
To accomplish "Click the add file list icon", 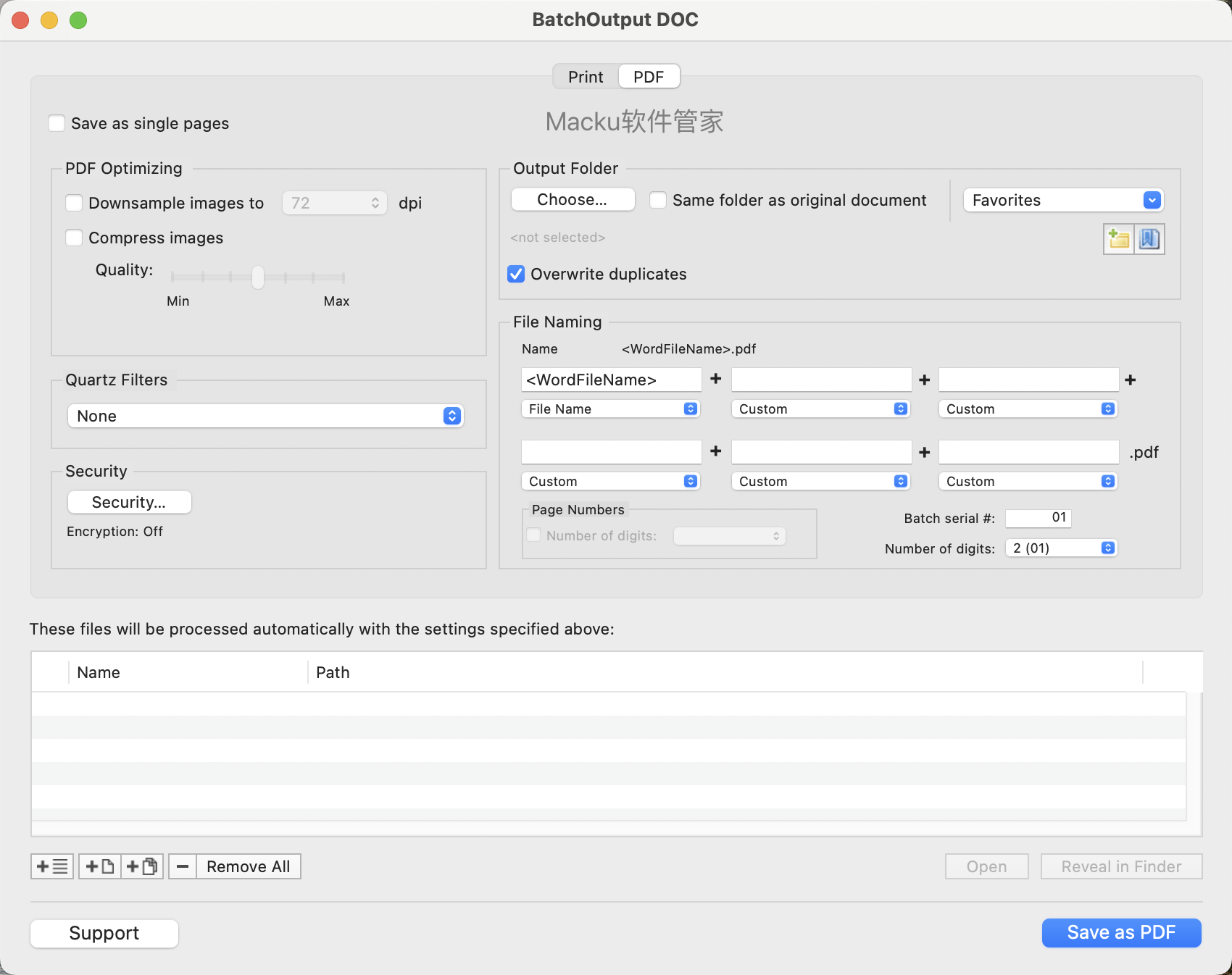I will [x=52, y=866].
